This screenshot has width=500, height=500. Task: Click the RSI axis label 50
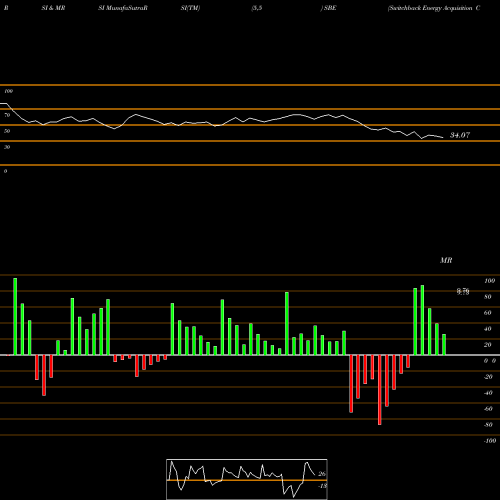(7, 131)
